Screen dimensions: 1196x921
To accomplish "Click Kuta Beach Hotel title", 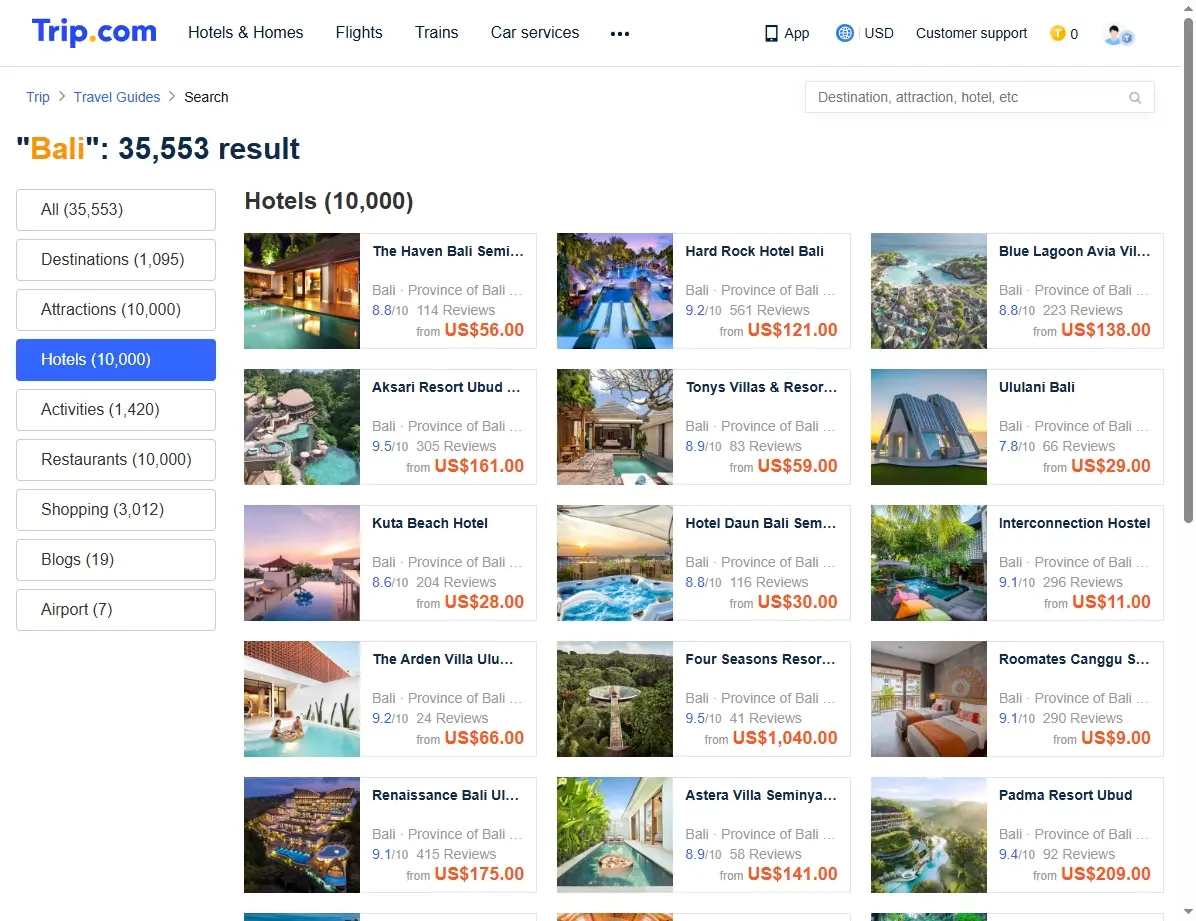I will click(x=430, y=523).
